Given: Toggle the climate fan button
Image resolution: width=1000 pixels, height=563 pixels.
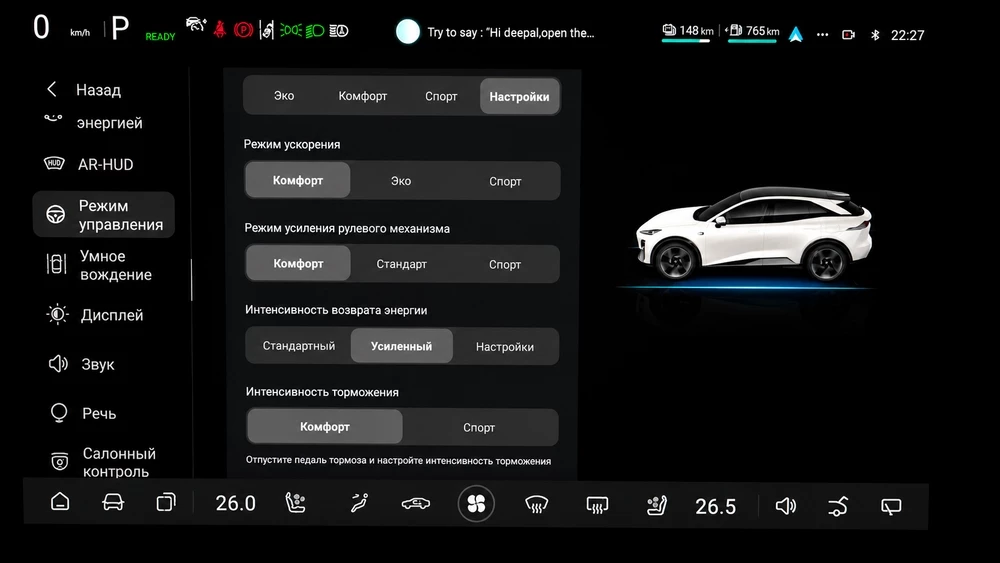Looking at the screenshot, I should point(476,504).
